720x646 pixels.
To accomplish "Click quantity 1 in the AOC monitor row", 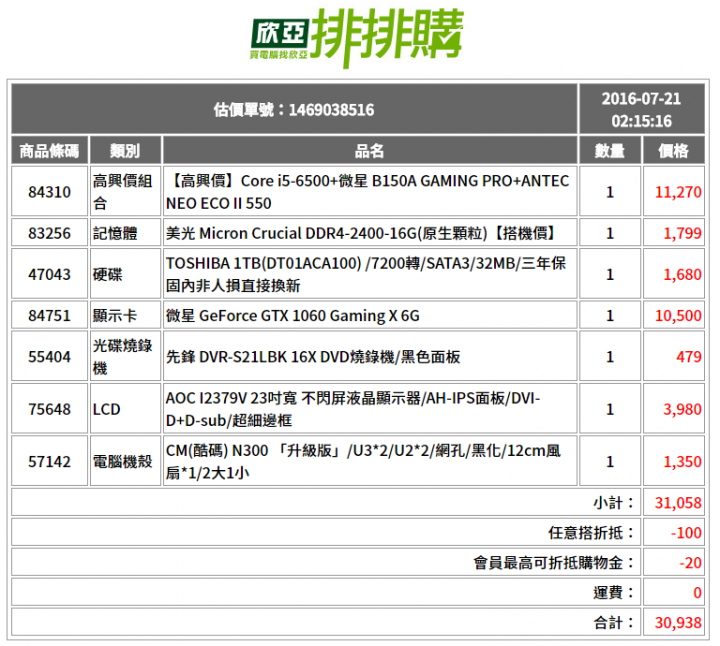I will [x=609, y=409].
